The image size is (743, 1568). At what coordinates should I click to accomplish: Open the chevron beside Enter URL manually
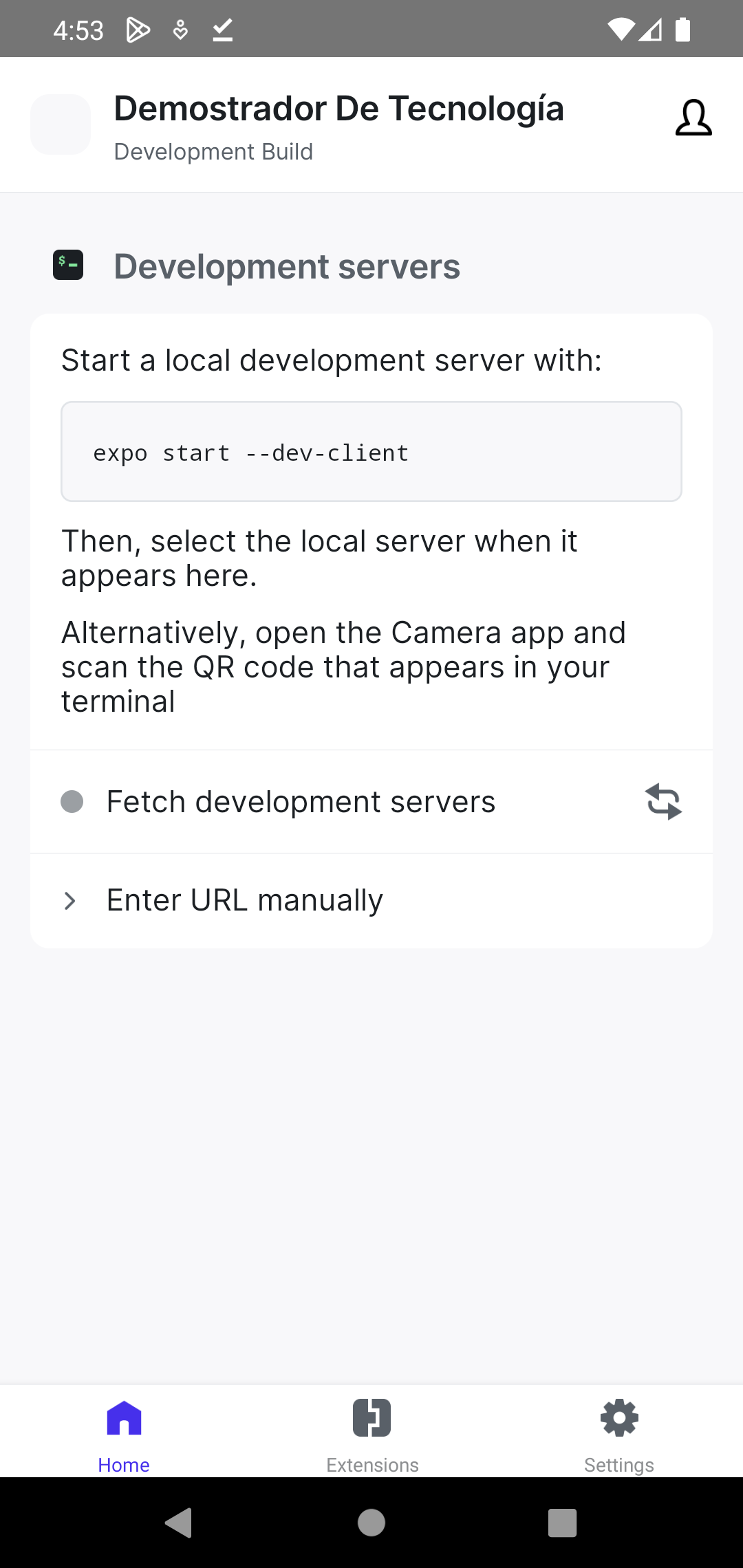pyautogui.click(x=69, y=900)
